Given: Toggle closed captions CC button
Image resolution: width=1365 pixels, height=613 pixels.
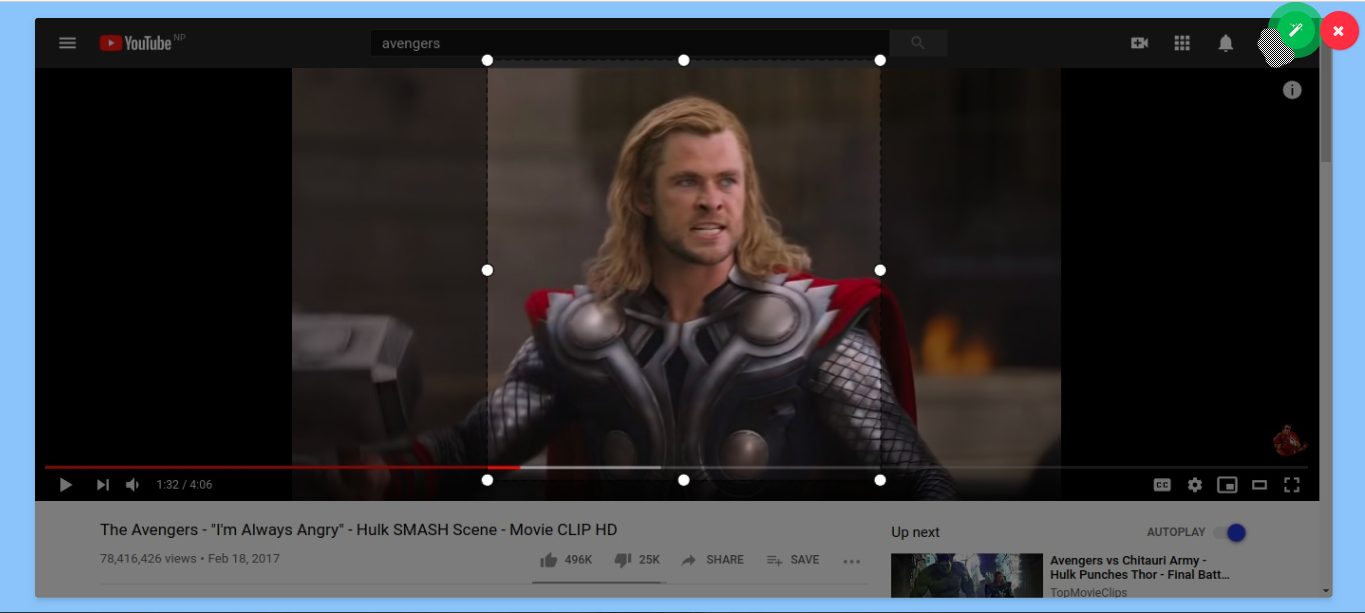Looking at the screenshot, I should [x=1162, y=485].
